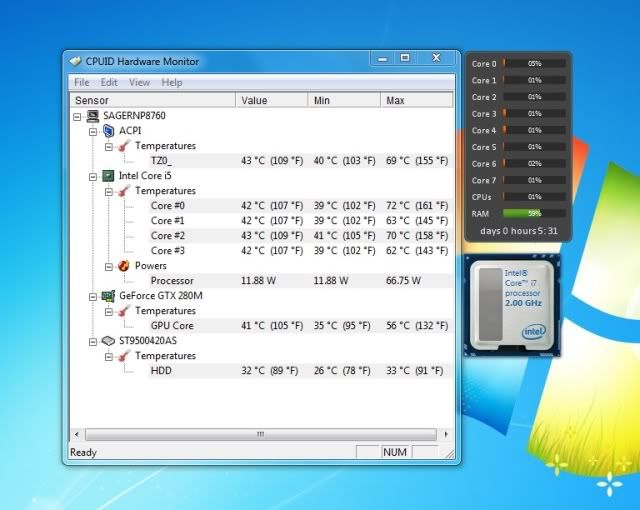Click the thermometer icon under Intel Core i5

point(124,191)
